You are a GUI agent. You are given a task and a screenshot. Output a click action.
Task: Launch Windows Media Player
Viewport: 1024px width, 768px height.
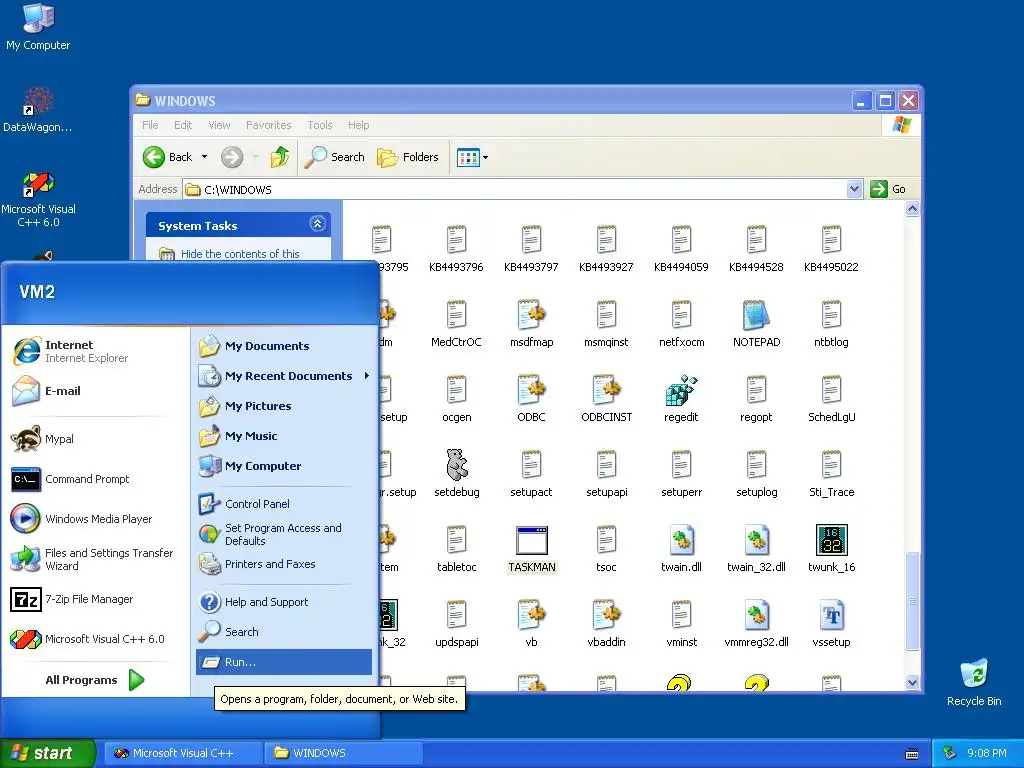82,519
